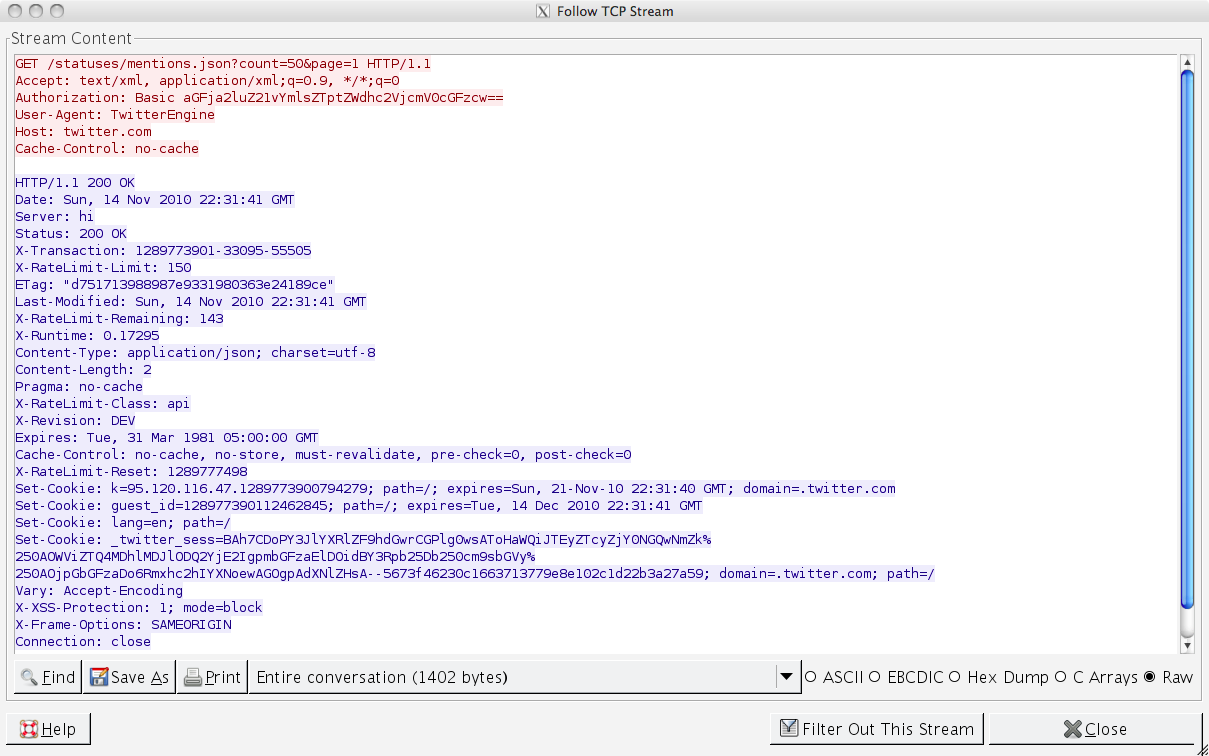
Task: Click the Pragma: no-cache line
Action: click(x=79, y=387)
